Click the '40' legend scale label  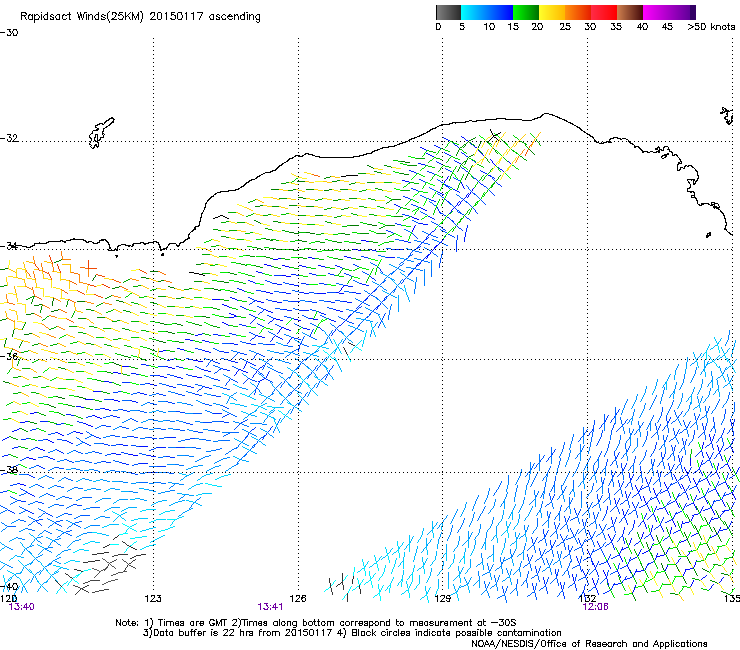coord(642,27)
